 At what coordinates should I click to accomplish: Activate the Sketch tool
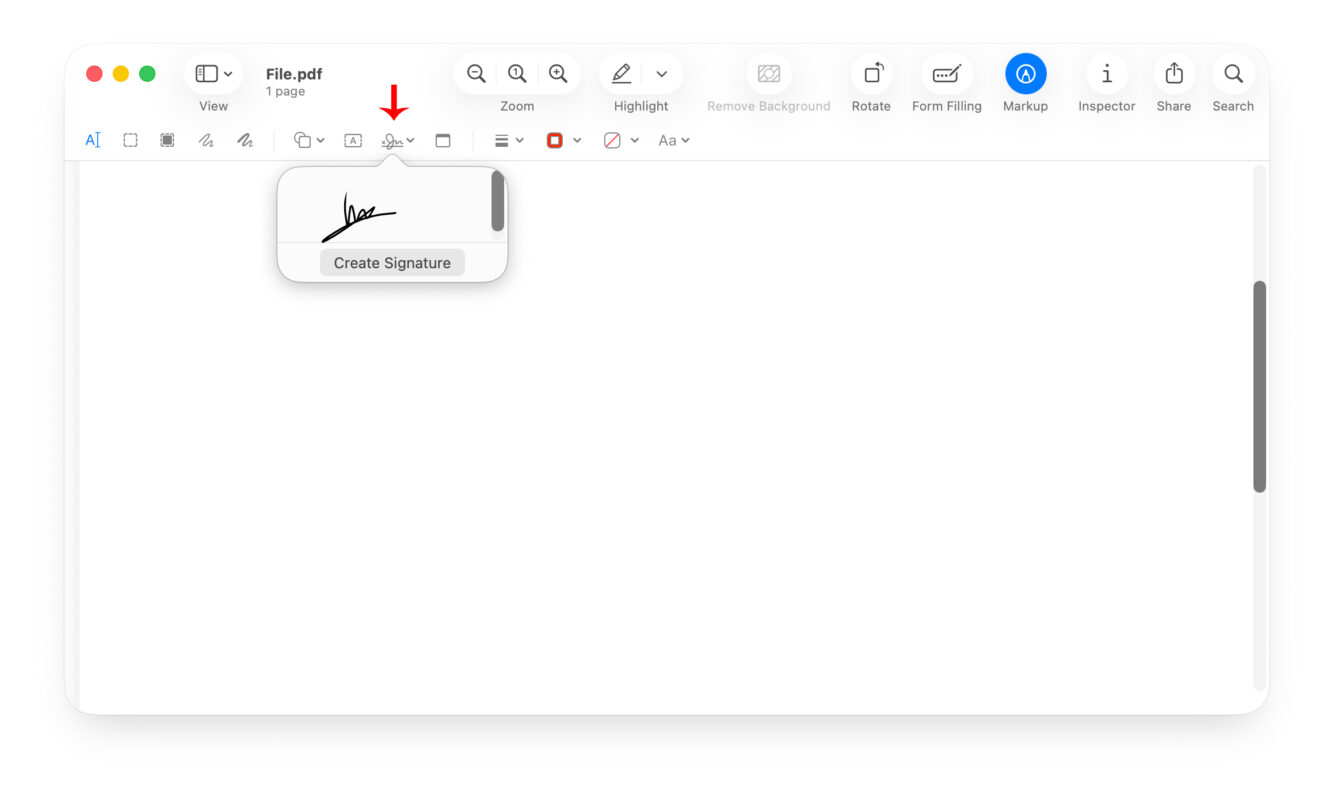(x=206, y=141)
